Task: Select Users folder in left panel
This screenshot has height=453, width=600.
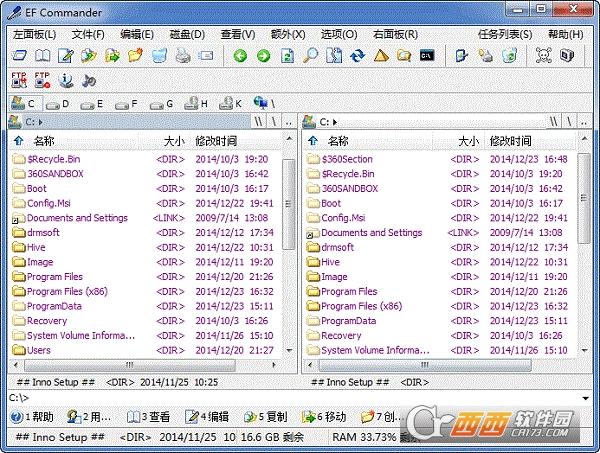Action: [31, 350]
